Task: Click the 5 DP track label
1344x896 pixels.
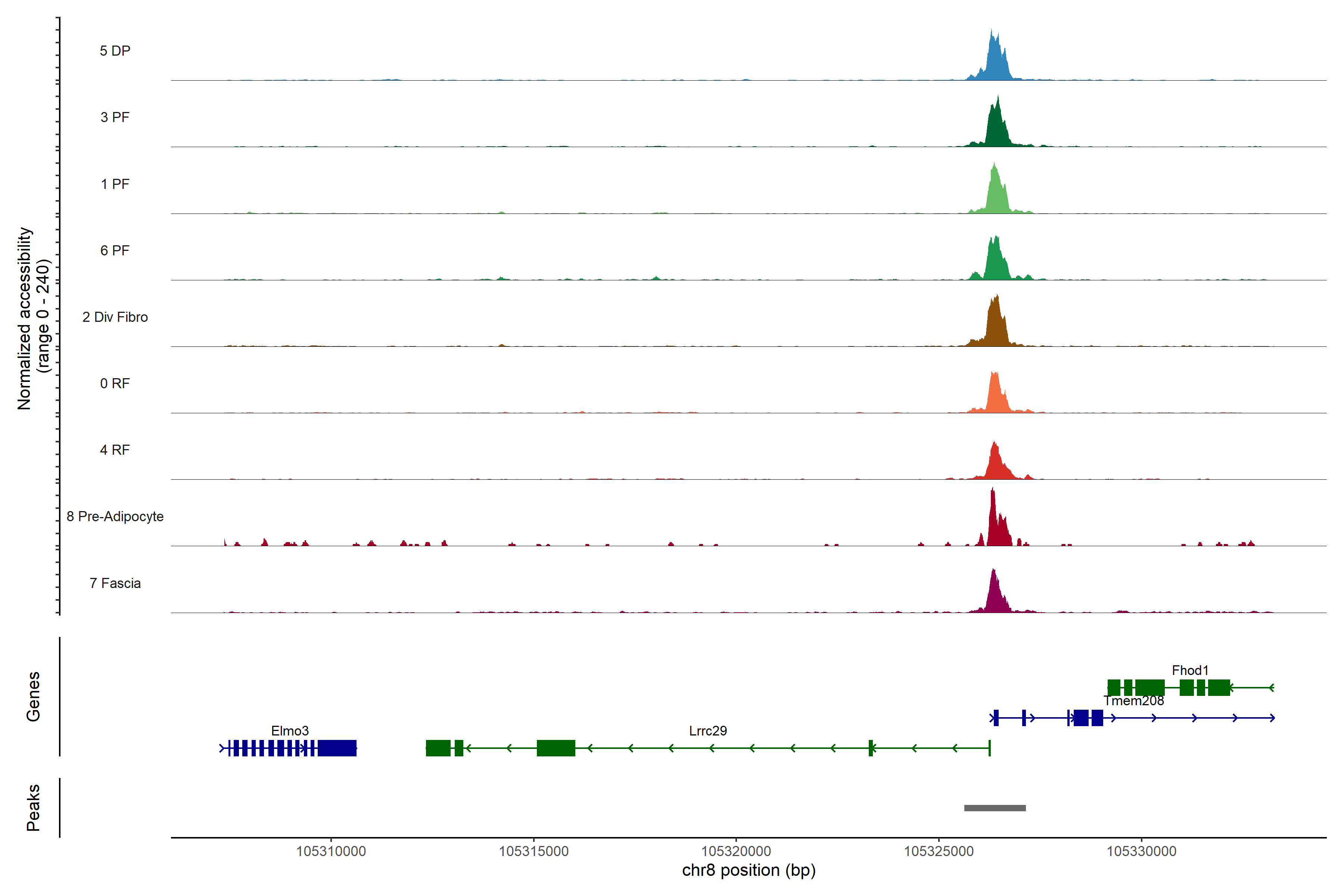Action: 115,51
